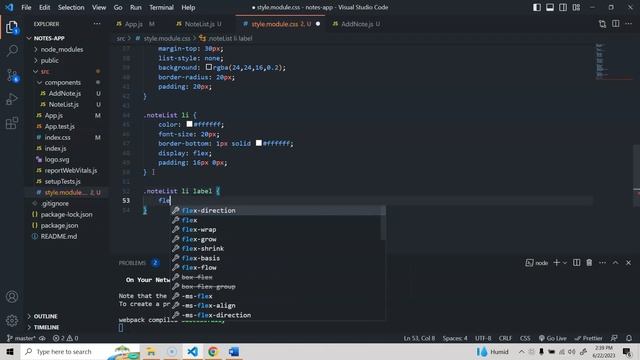
Task: Split the editor to the right
Action: point(616,24)
